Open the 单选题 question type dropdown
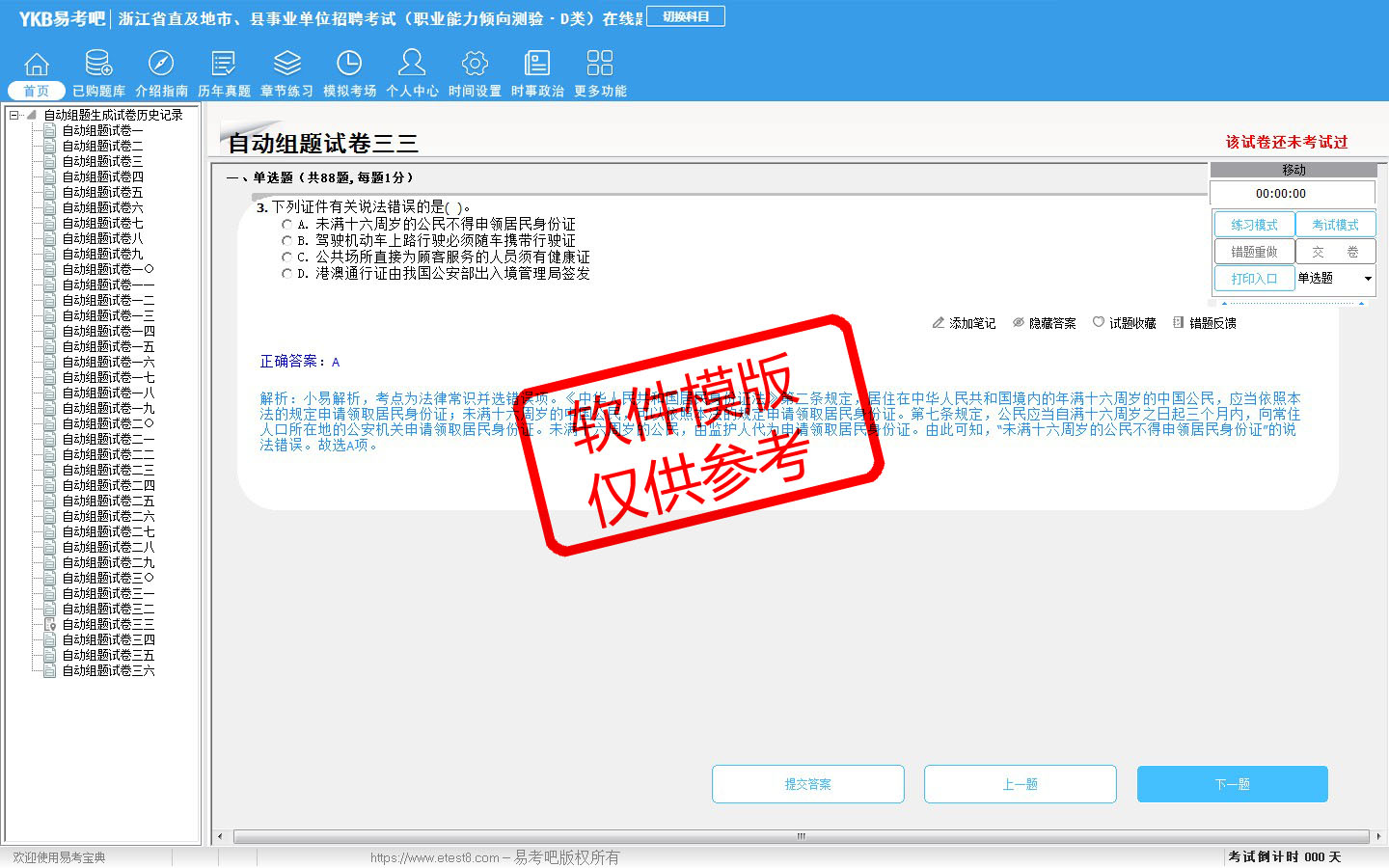Screen dimensions: 1389x868 pos(1367,279)
